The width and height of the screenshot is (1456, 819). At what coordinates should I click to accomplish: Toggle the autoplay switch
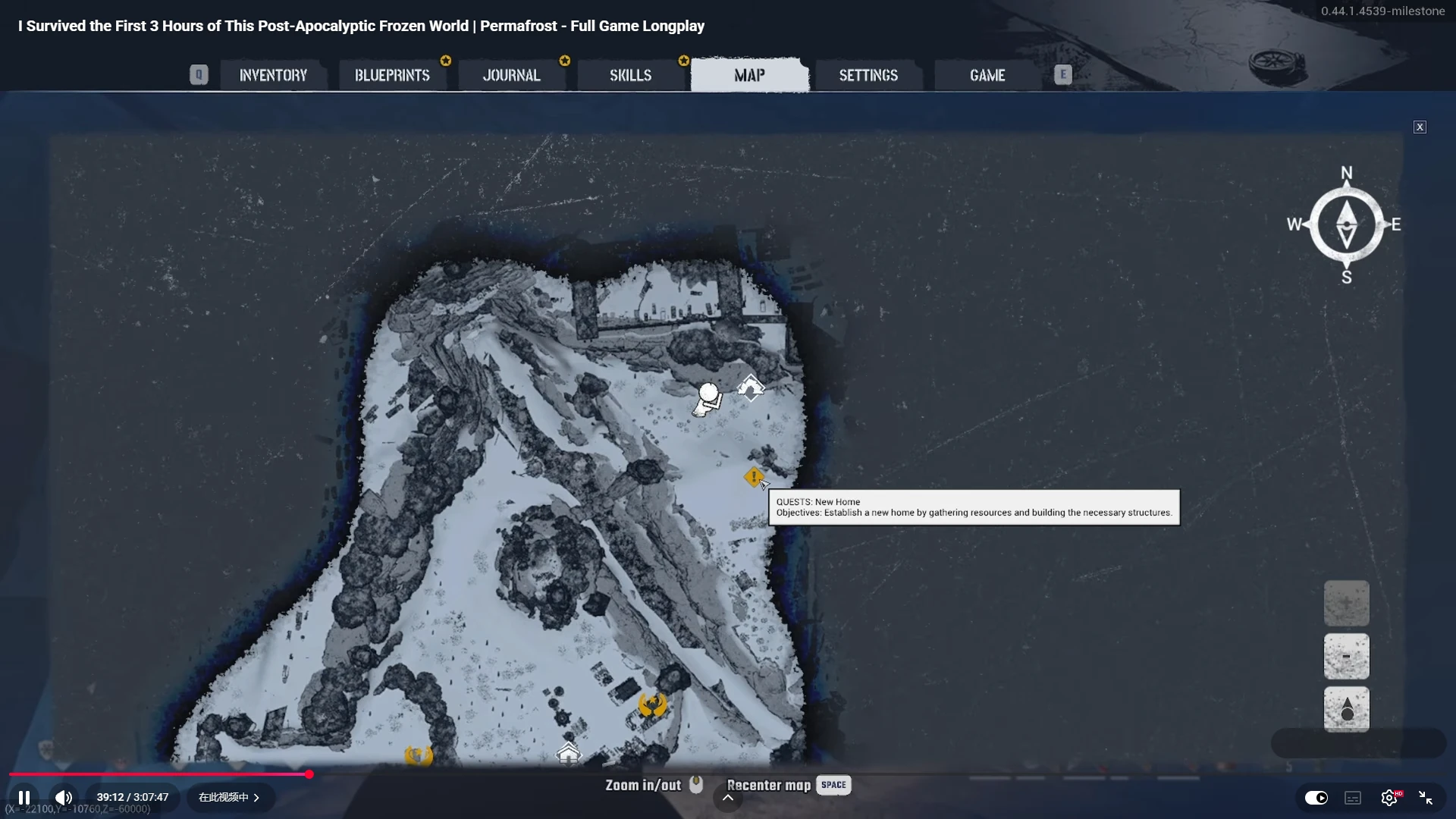1316,798
